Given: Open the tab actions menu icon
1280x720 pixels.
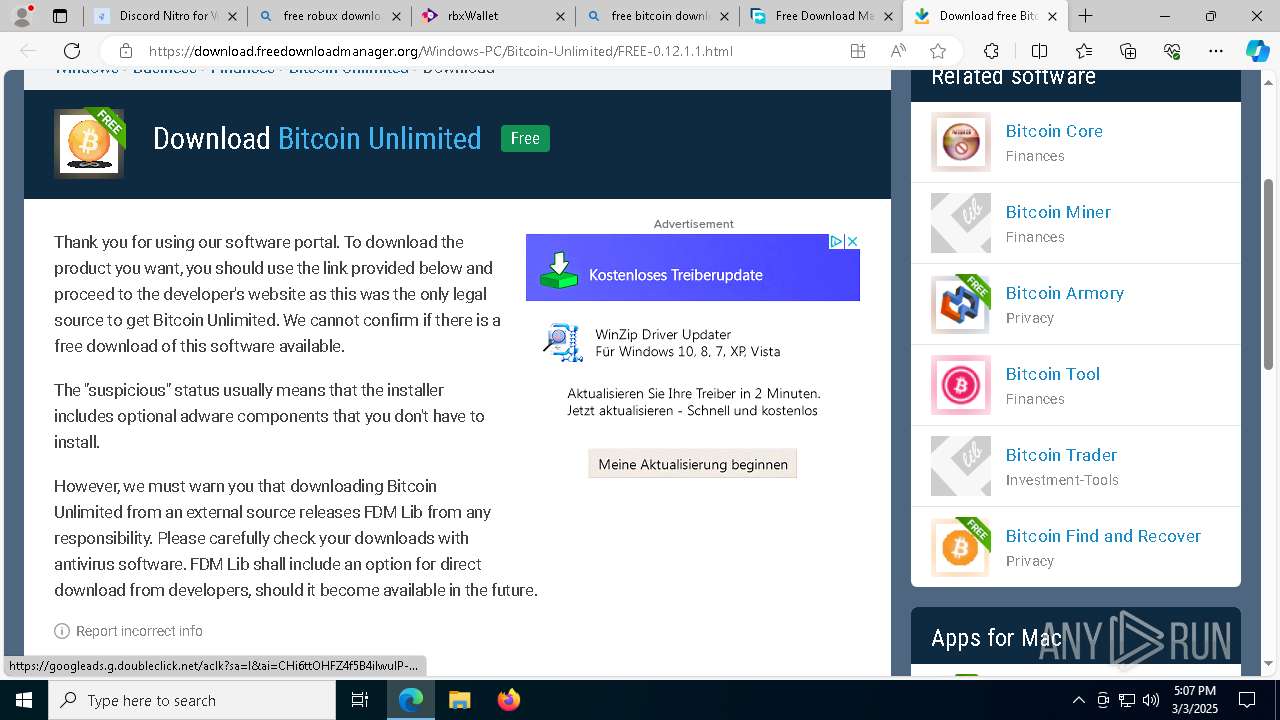Looking at the screenshot, I should (x=60, y=16).
